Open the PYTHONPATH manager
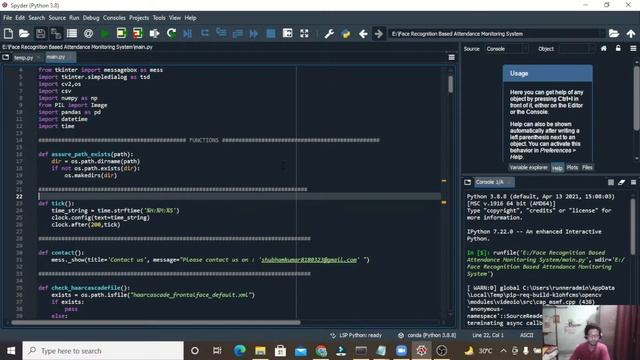 [x=346, y=33]
